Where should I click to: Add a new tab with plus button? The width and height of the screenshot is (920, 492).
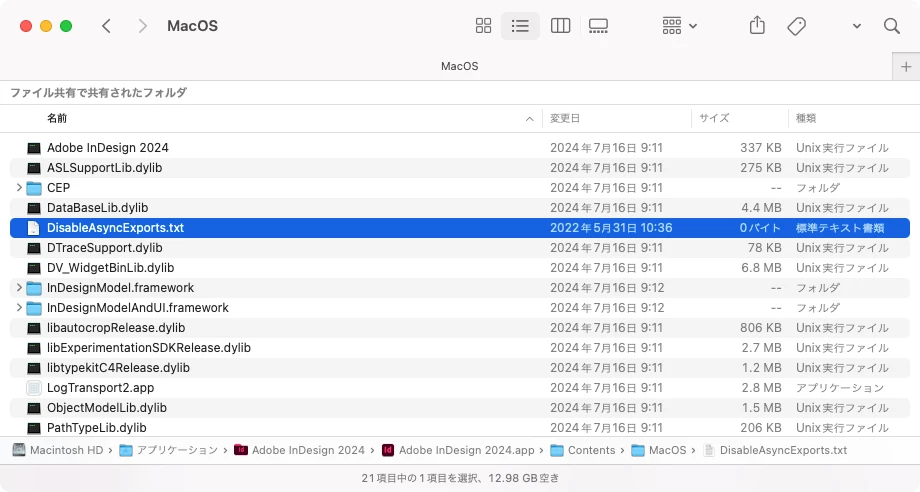click(906, 66)
